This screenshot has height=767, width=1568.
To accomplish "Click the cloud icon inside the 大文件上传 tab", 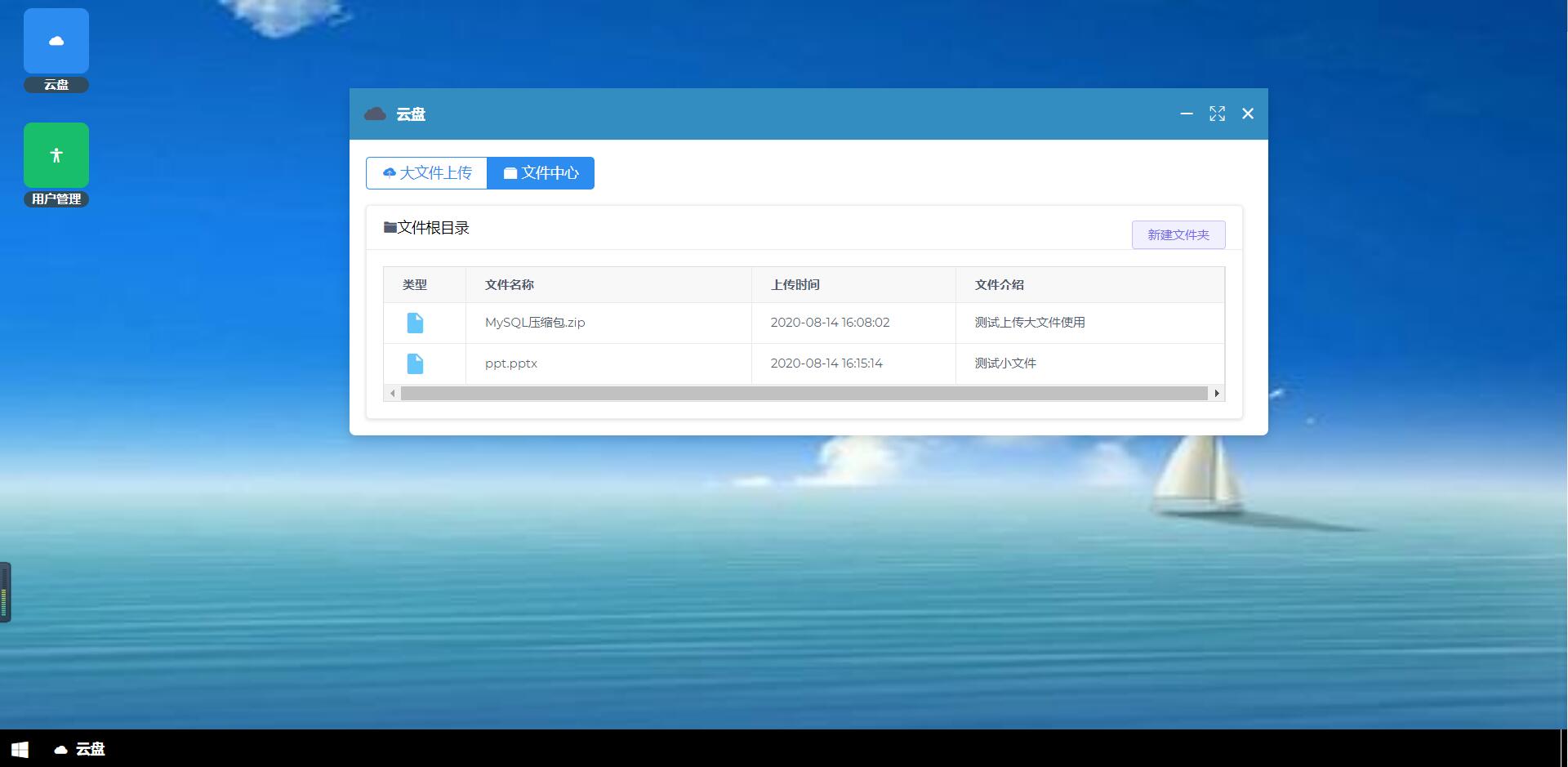I will point(390,172).
